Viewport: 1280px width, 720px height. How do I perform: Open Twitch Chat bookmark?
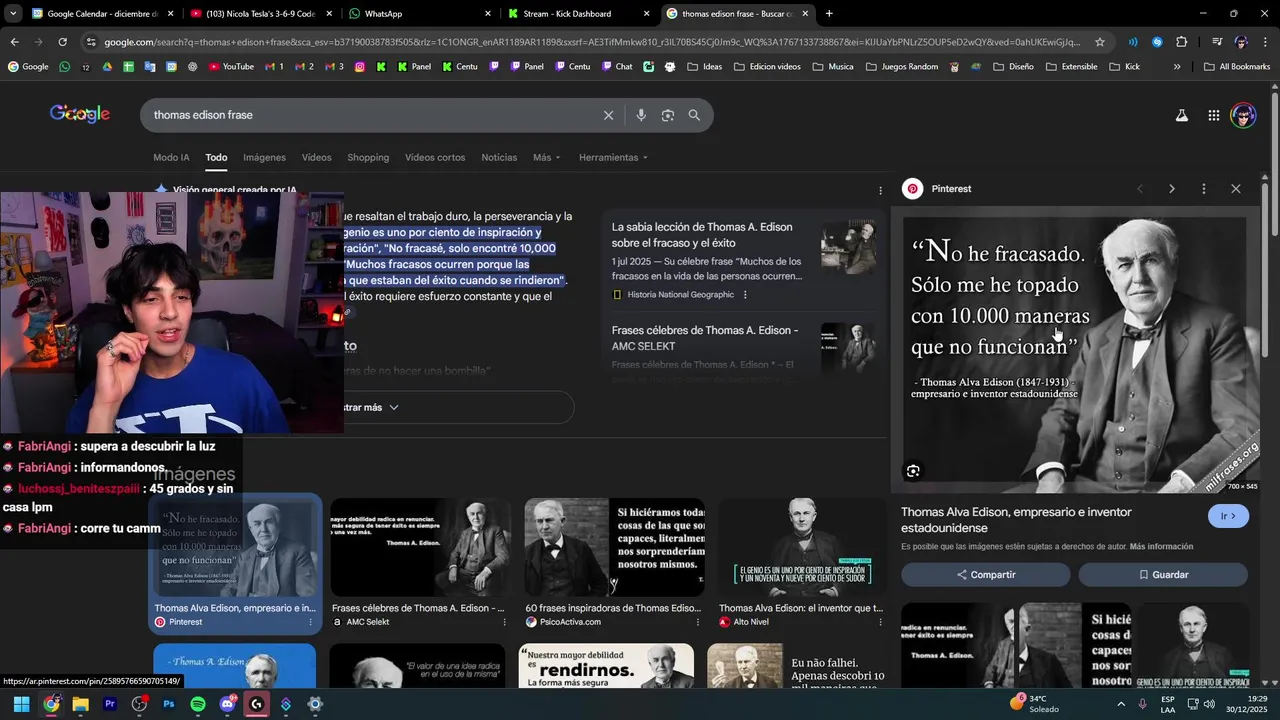click(x=616, y=67)
